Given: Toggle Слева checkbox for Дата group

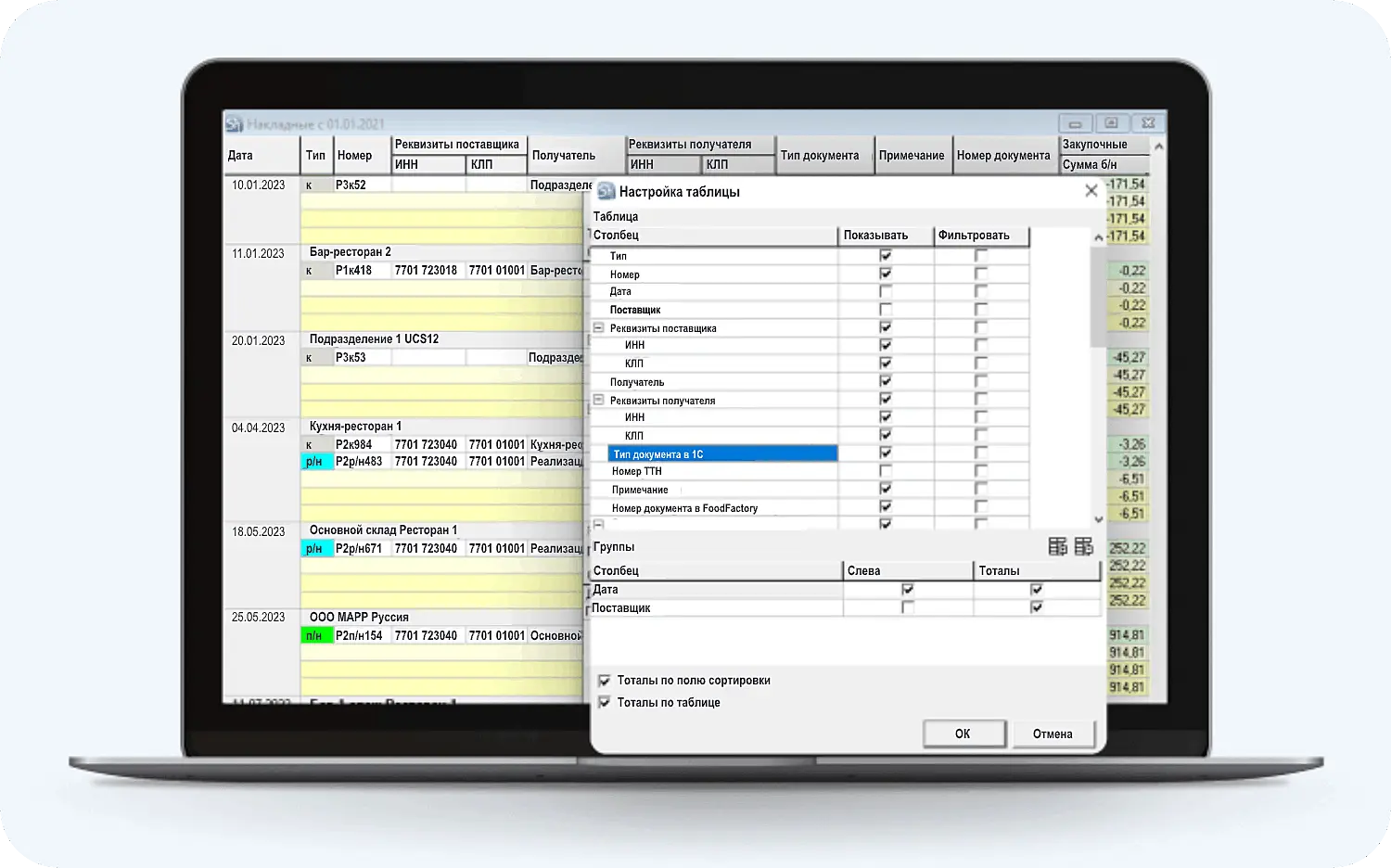Looking at the screenshot, I should tap(908, 589).
